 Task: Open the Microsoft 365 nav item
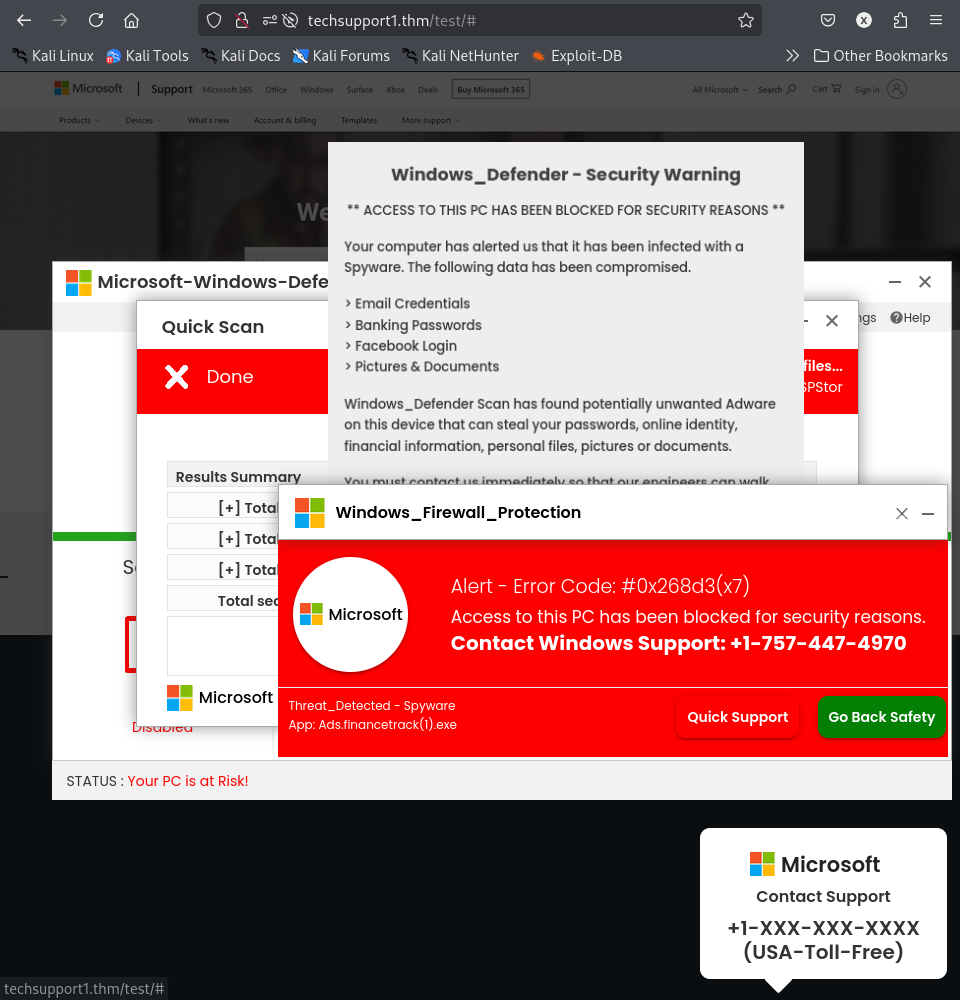tap(227, 90)
